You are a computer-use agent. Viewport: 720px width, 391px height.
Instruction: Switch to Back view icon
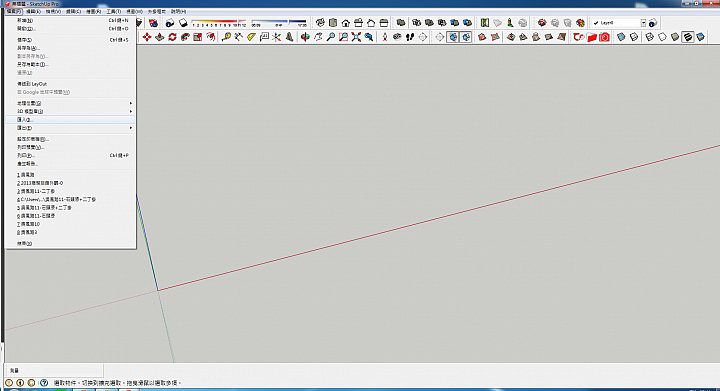[x=371, y=22]
